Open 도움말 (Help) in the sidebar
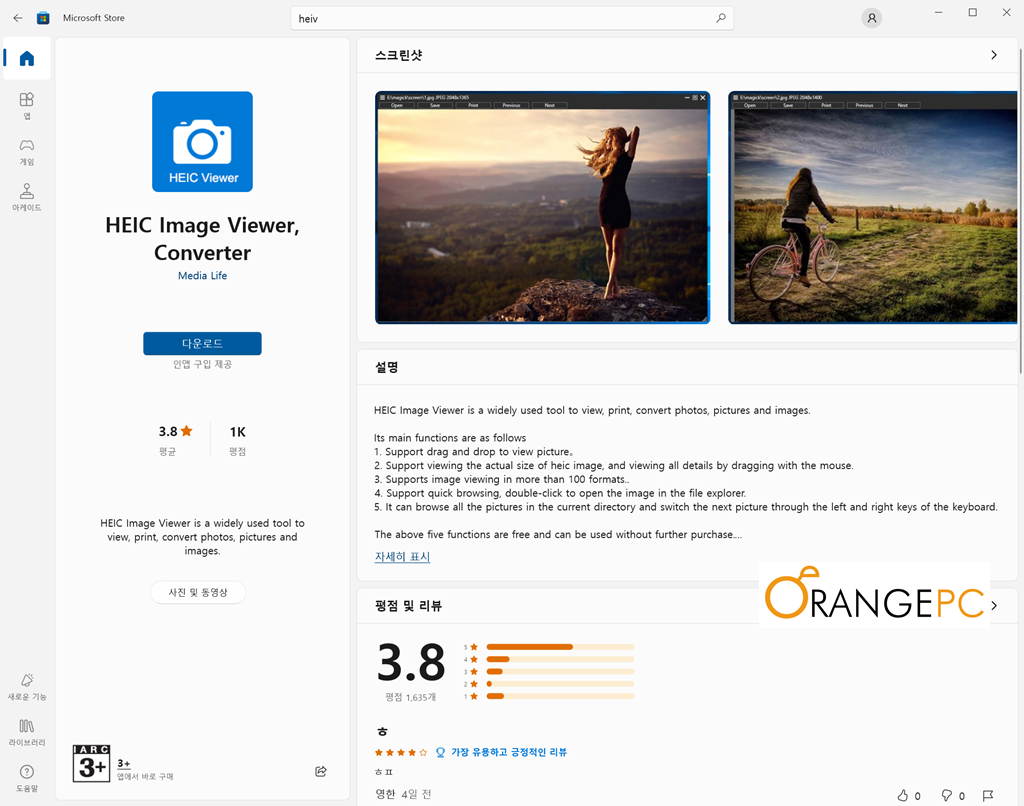The height and width of the screenshot is (806, 1024). 27,779
